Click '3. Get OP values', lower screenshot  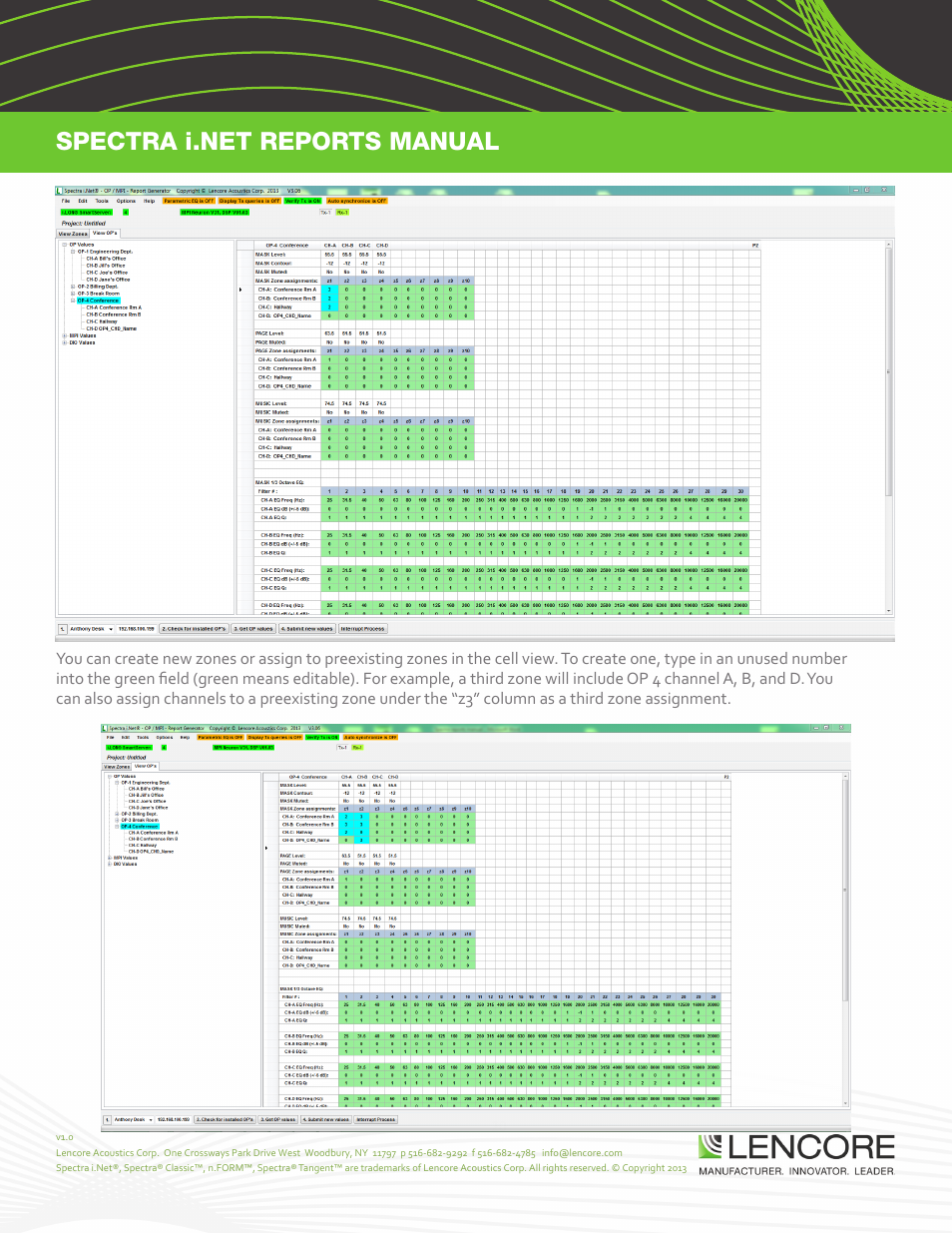(279, 1119)
